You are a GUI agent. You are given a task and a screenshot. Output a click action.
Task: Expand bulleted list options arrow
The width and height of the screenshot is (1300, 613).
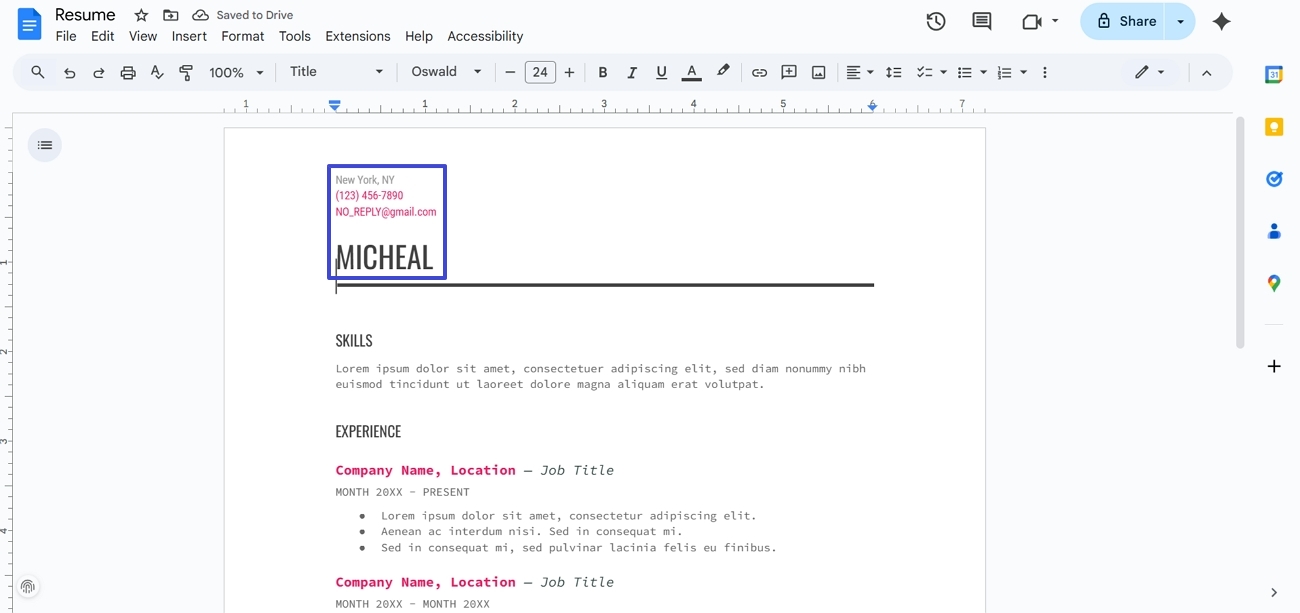pos(984,72)
